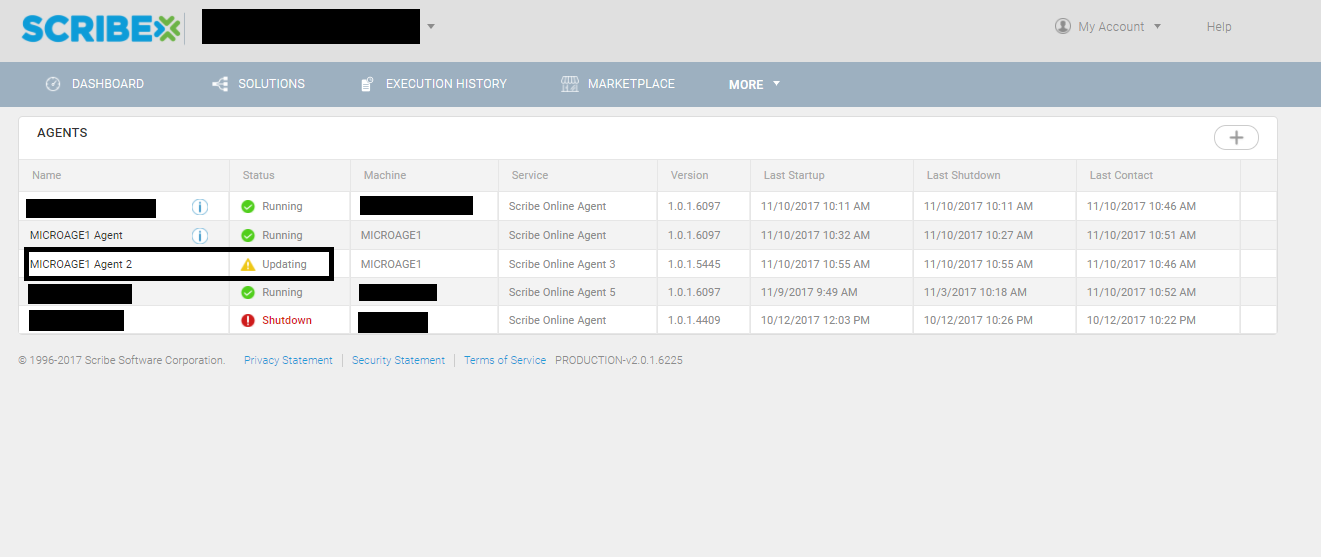Screen dimensions: 1321x557
Task: Click last startup 11/10/2017 10:32 AM
Action: coord(815,235)
